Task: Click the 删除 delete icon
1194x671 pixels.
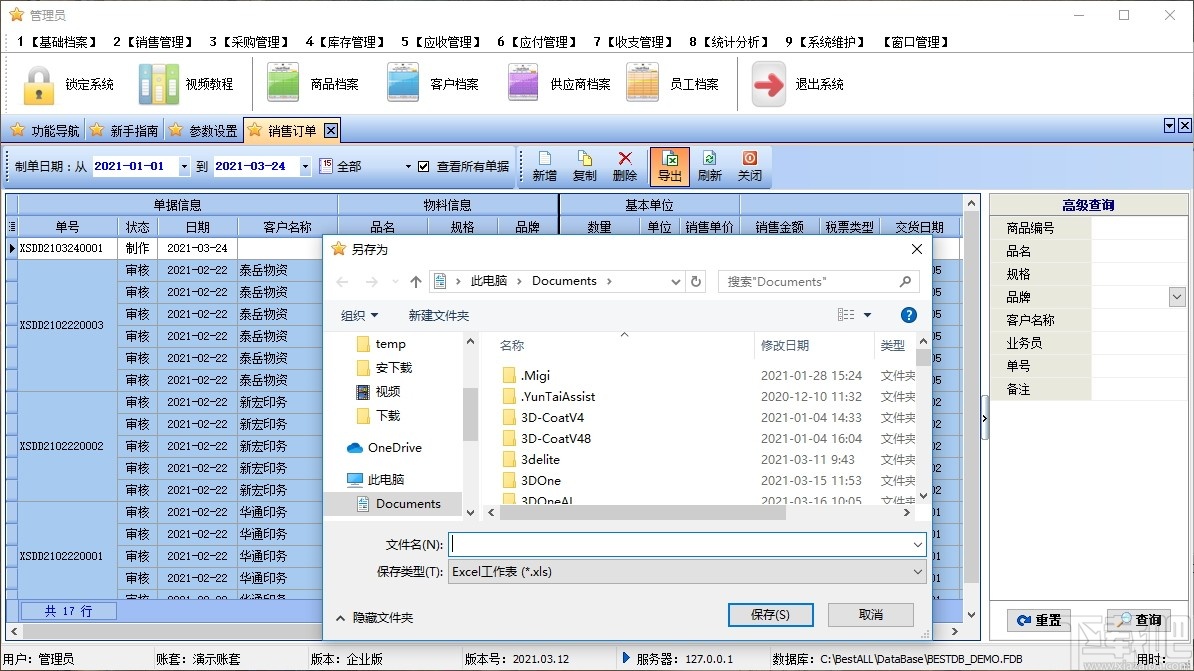Action: click(x=624, y=165)
